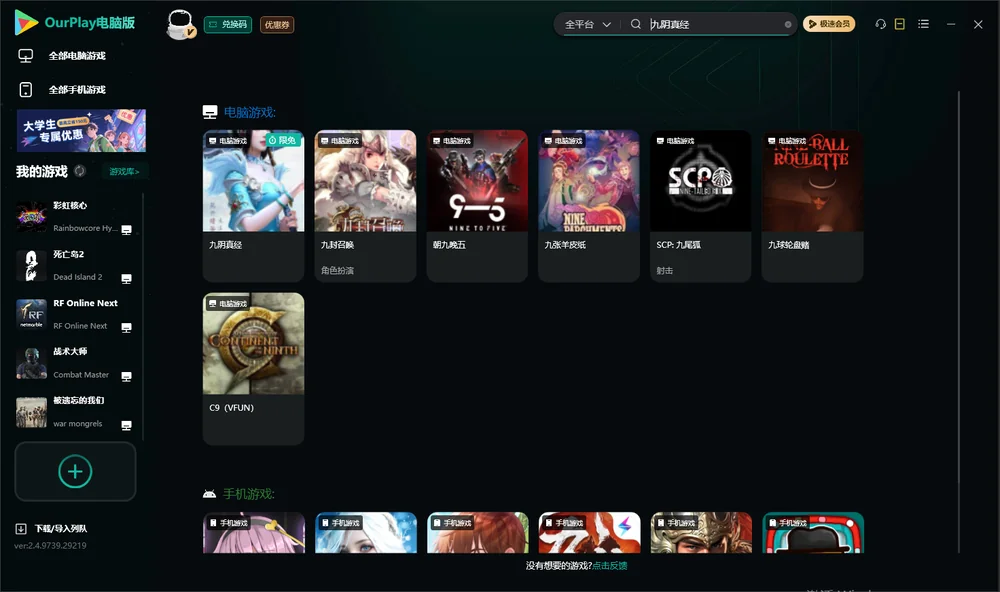Open the 下载/导入列队 download queue
Image resolution: width=1000 pixels, height=592 pixels.
pyautogui.click(x=52, y=528)
